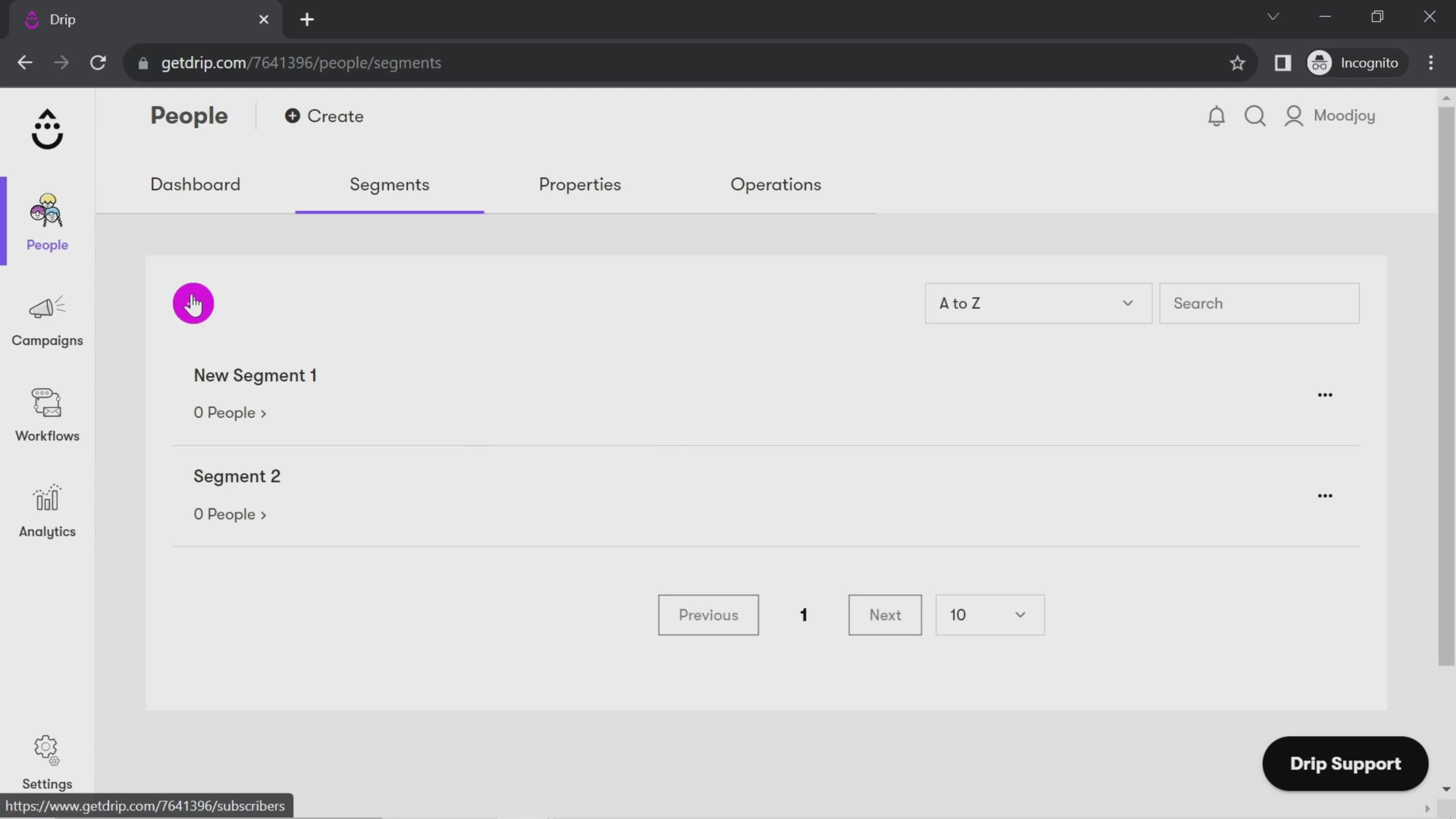
Task: Click Next pagination button
Action: (x=884, y=614)
